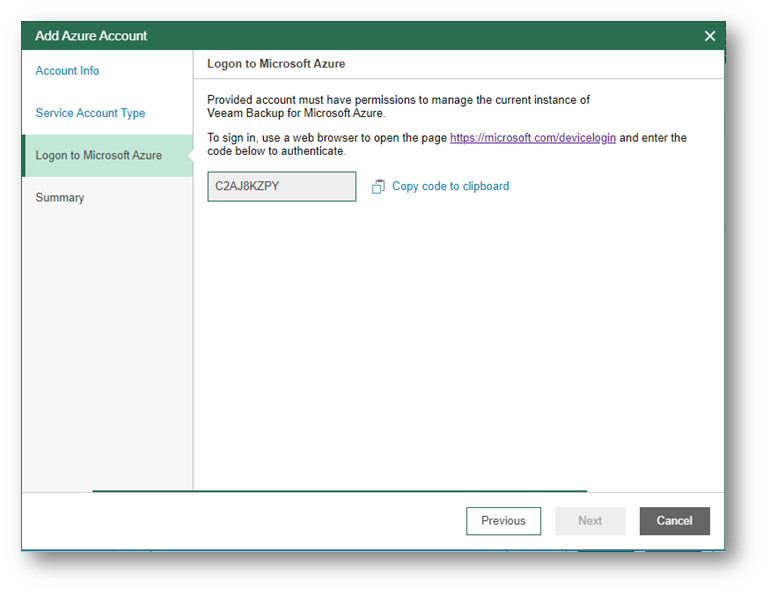This screenshot has height=594, width=768.
Task: Open the microsoft.com/devicelogin link
Action: [532, 138]
